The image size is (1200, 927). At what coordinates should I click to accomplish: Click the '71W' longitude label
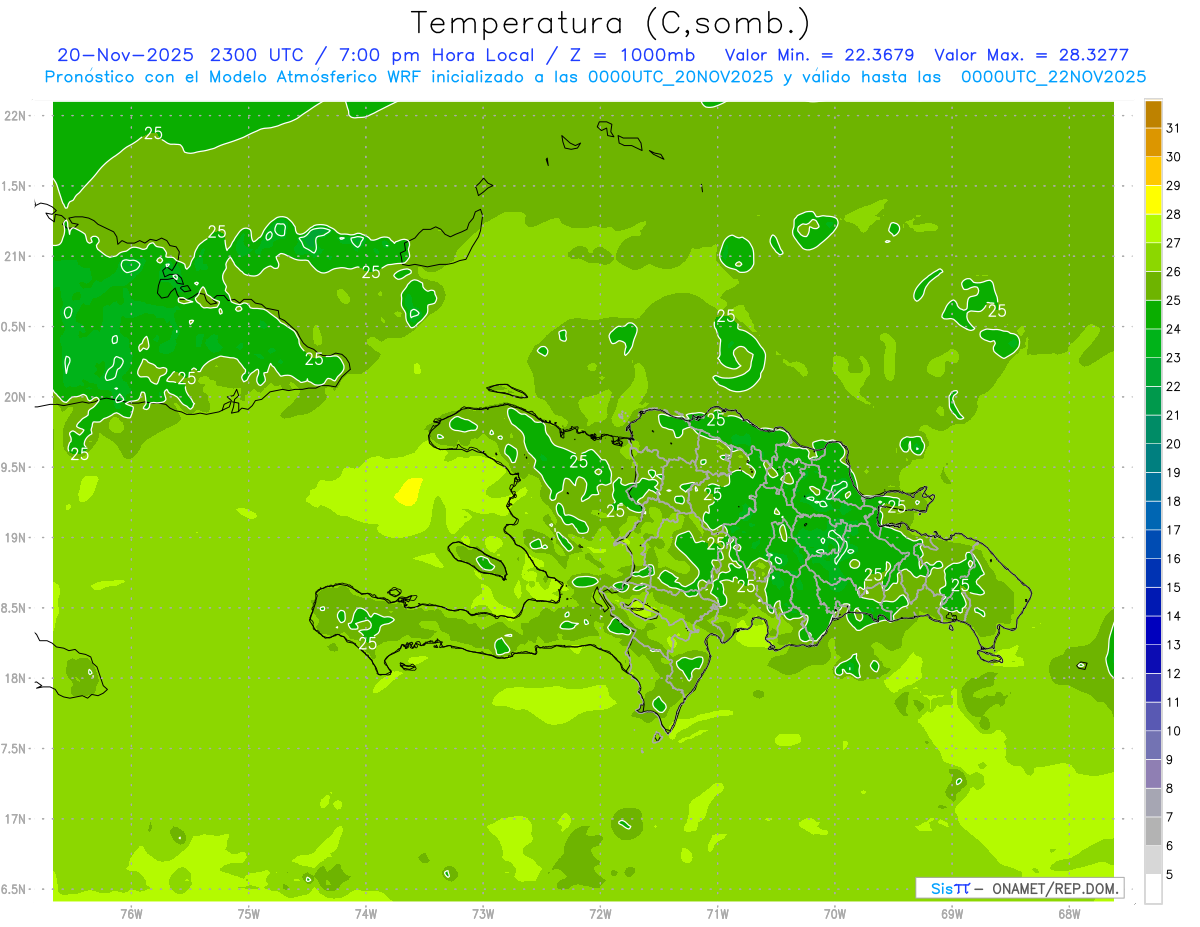click(717, 914)
